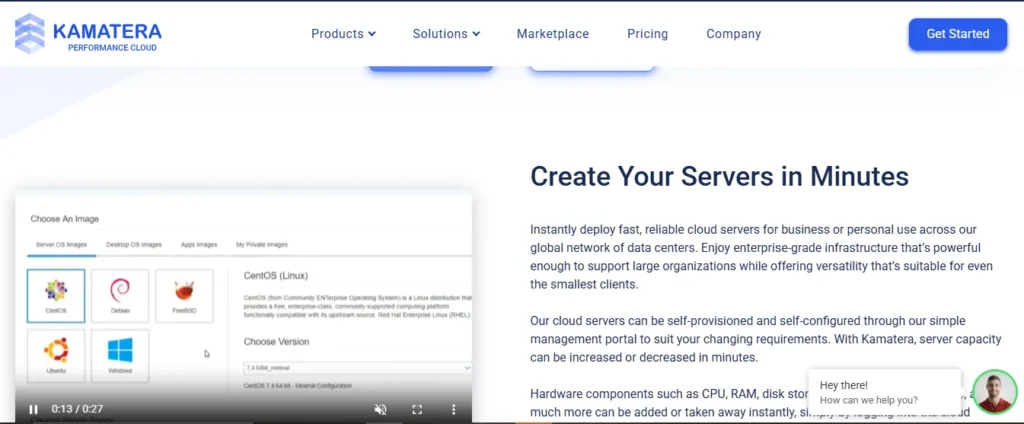Enter fullscreen video mode
Screen dimensions: 1024x424
[418, 409]
